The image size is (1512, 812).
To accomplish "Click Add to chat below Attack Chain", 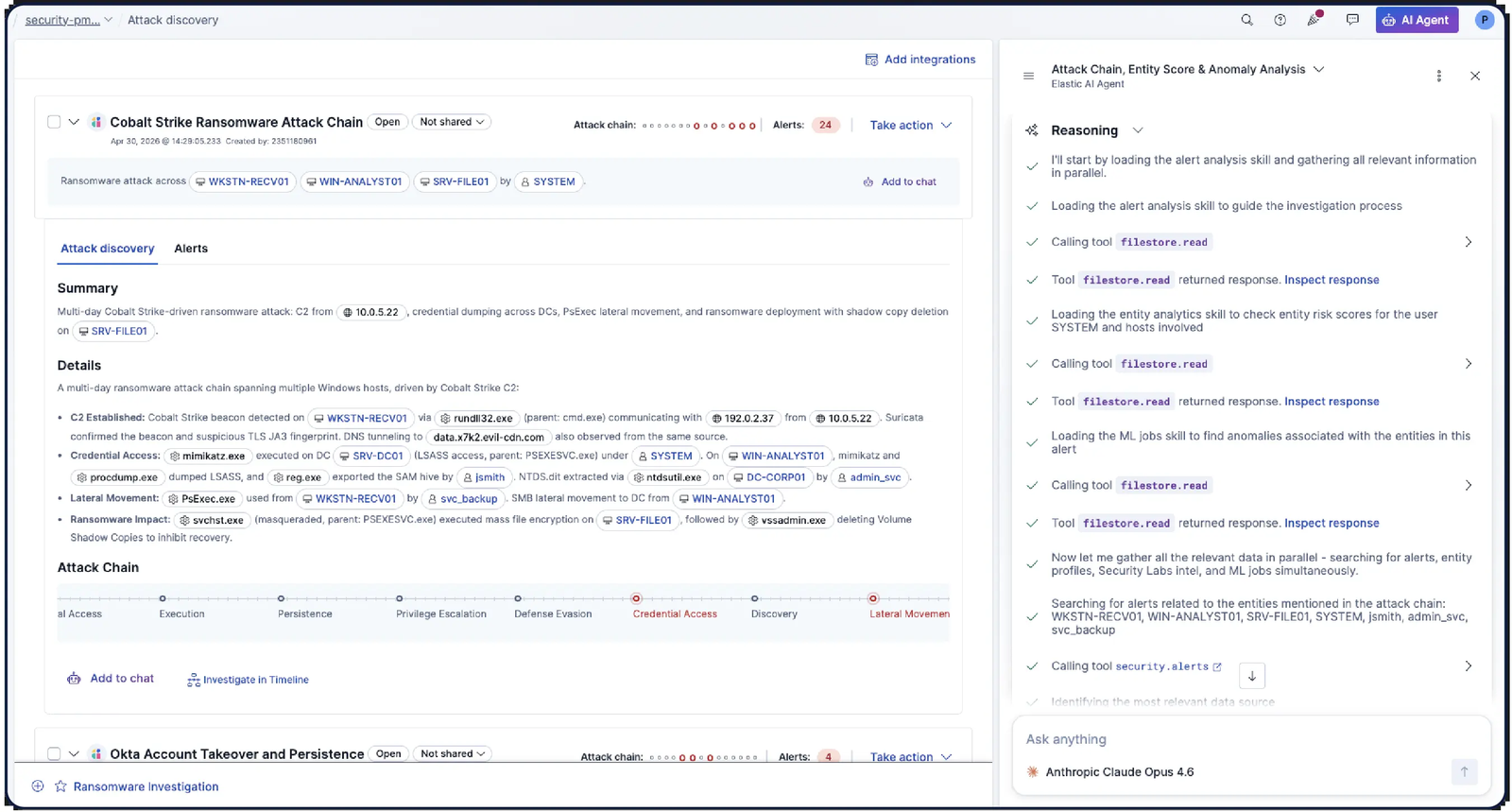I will pos(111,679).
